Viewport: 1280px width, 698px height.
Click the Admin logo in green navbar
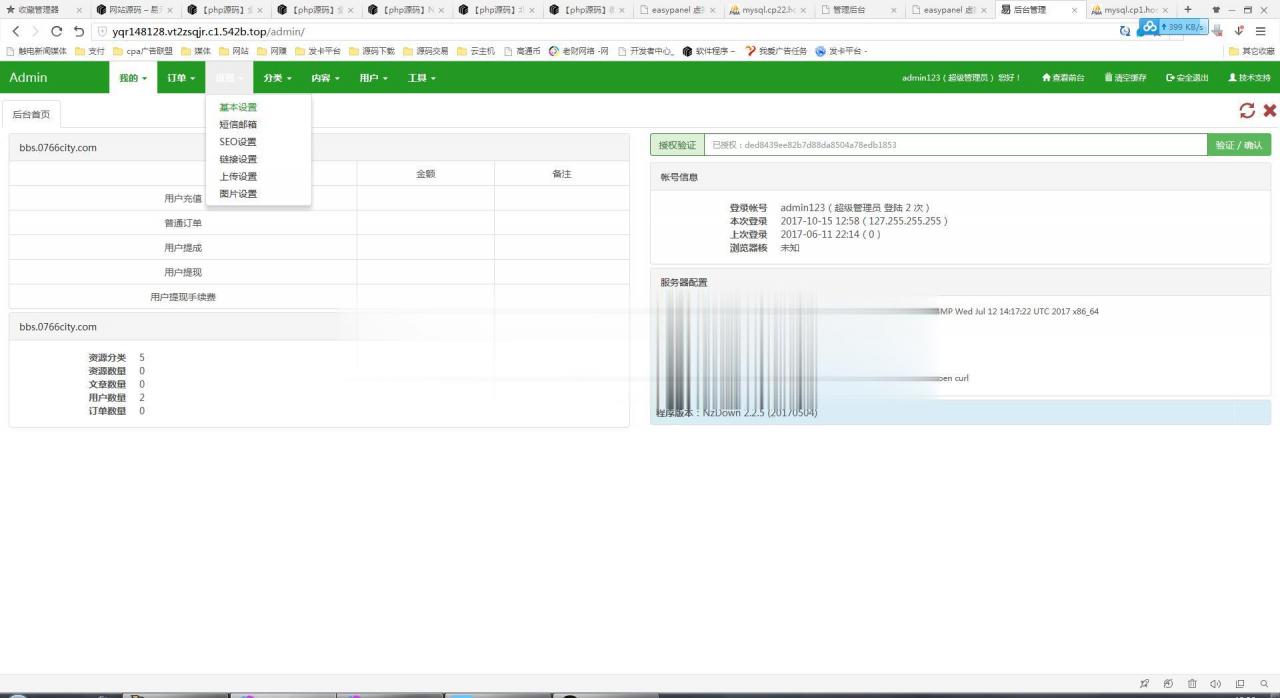click(x=28, y=77)
